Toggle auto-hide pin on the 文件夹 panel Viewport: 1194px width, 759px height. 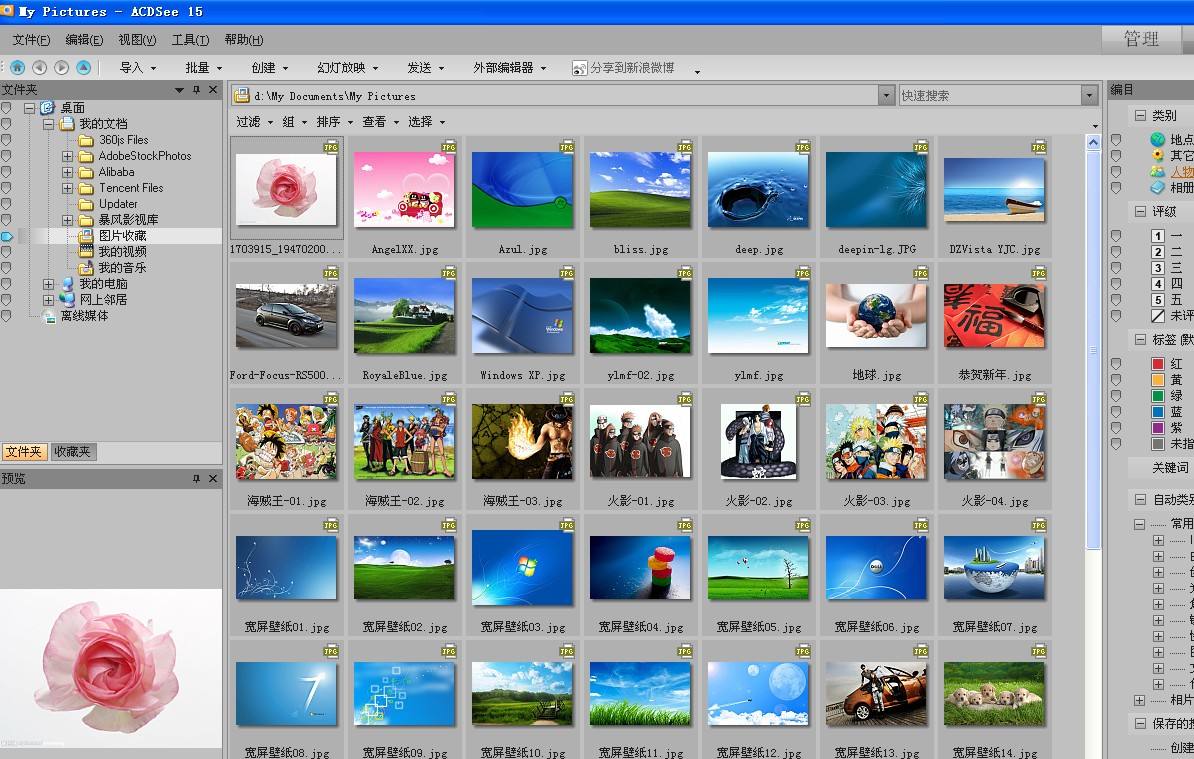point(198,88)
